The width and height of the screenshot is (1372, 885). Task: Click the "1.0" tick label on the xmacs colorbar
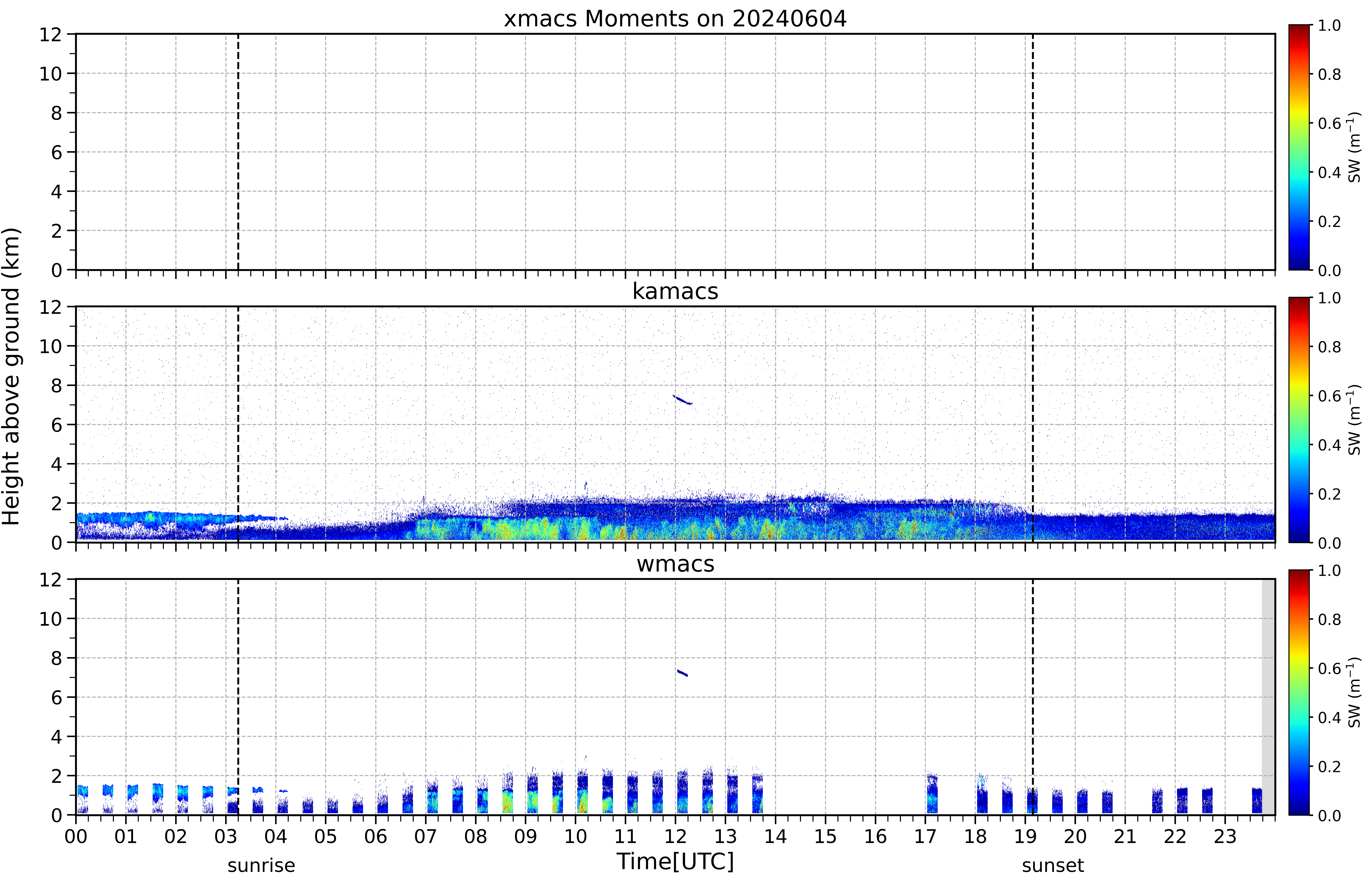pos(1329,25)
